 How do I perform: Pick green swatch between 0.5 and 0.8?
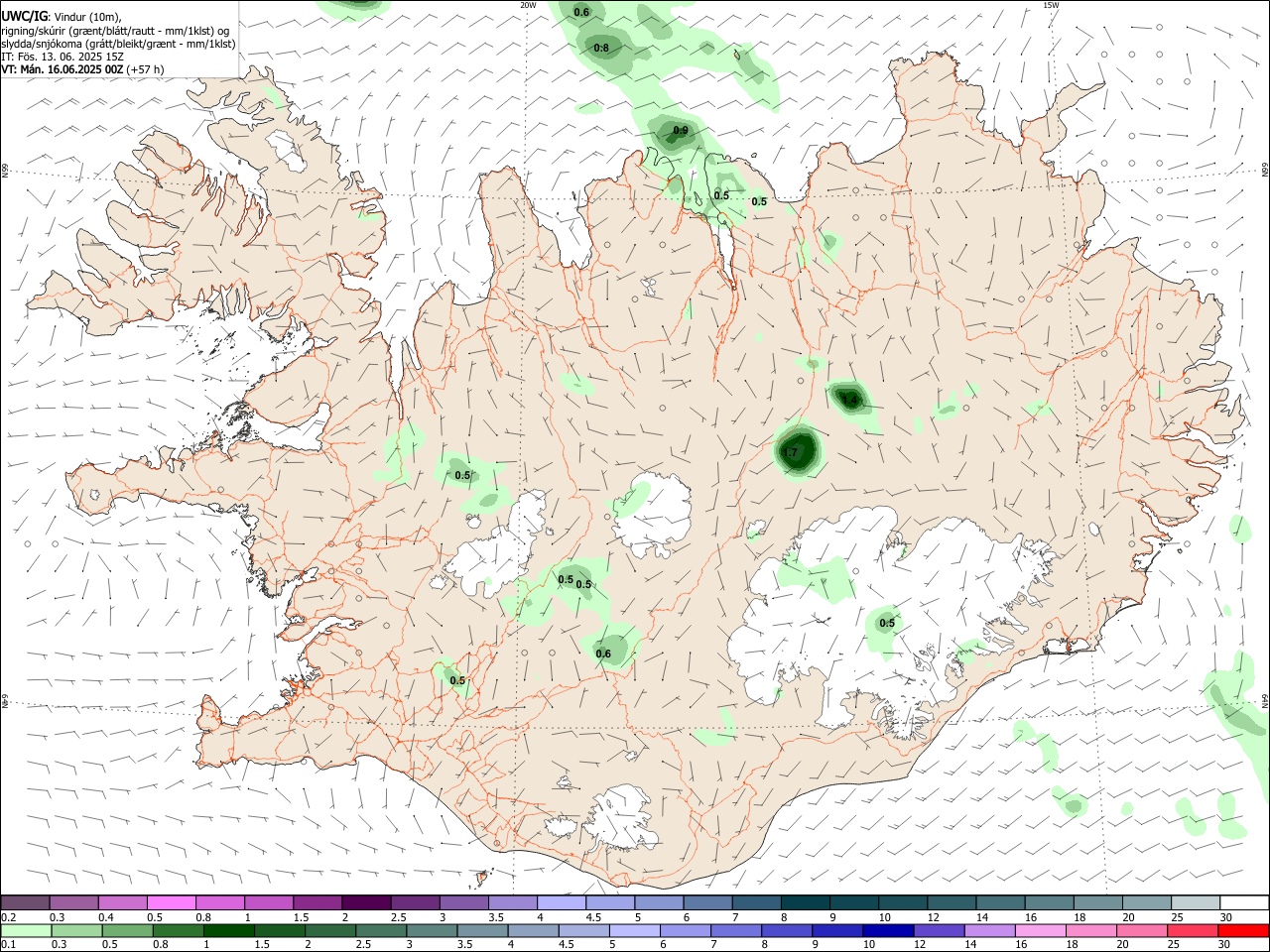tap(129, 930)
